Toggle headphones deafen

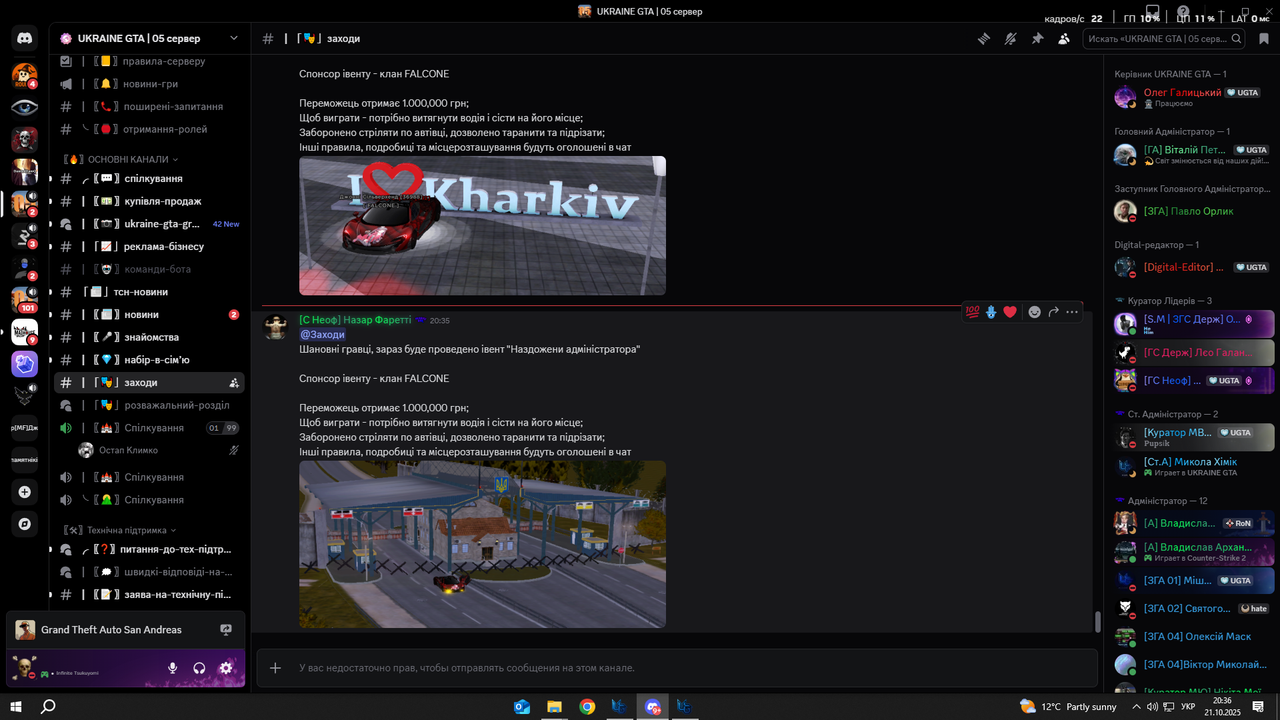199,668
